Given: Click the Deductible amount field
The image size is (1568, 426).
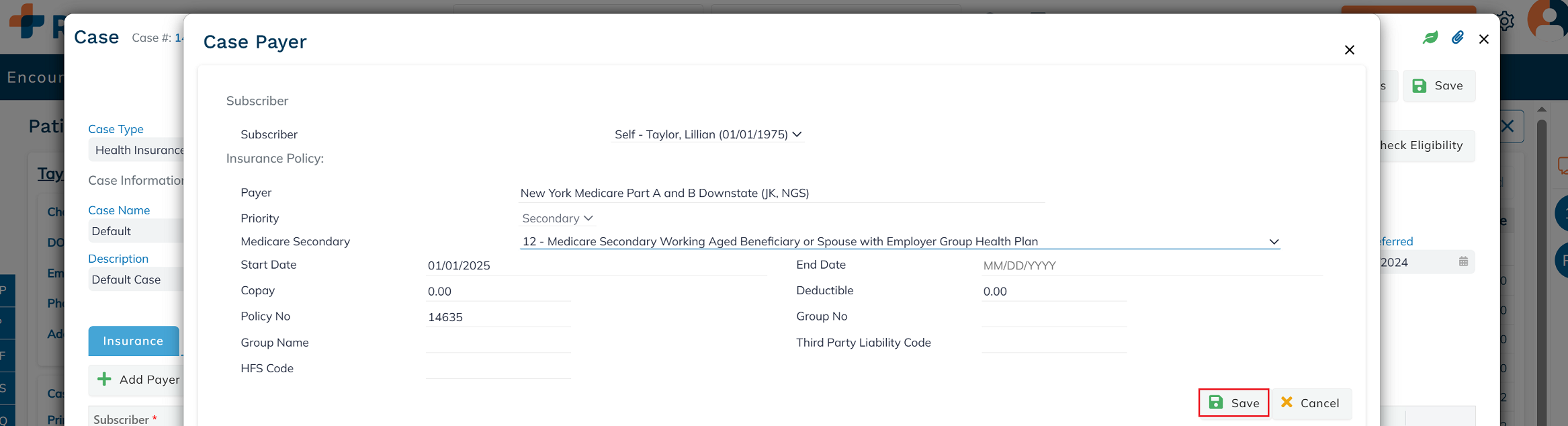Looking at the screenshot, I should pos(1053,292).
